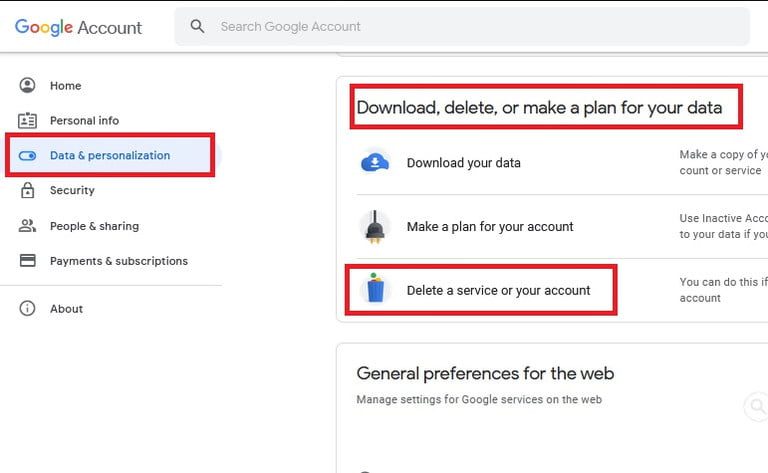This screenshot has height=473, width=768.
Task: Select Delete a service or your account
Action: tap(498, 291)
